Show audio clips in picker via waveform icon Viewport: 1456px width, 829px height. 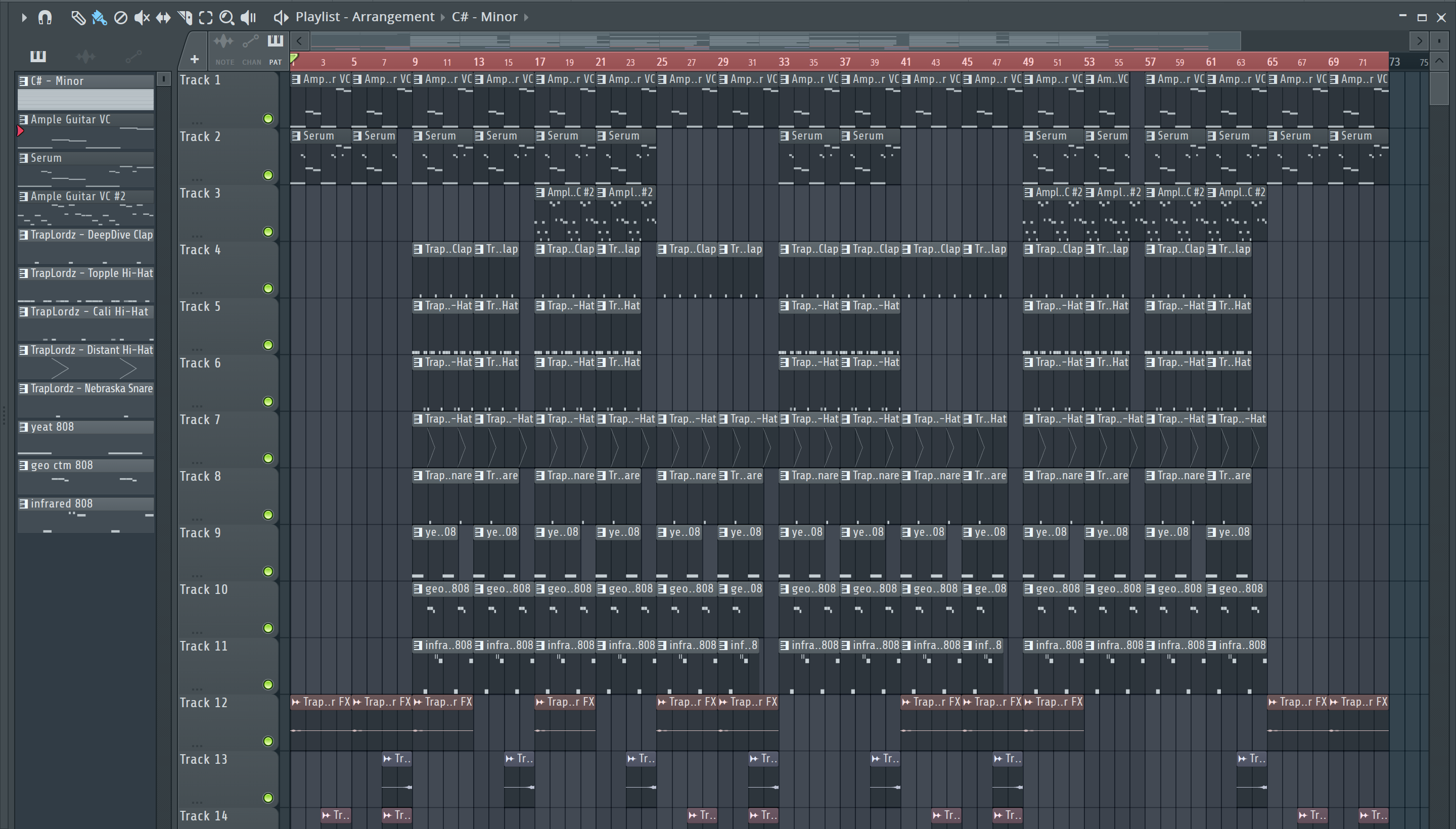pos(85,56)
